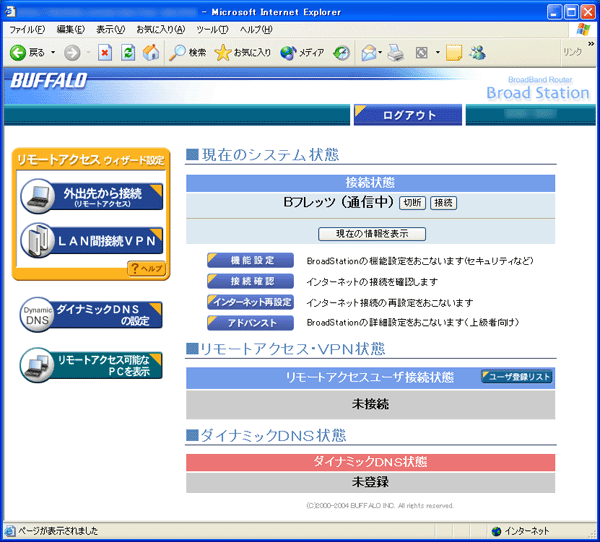Click the BUFFALO logo
The height and width of the screenshot is (542, 600).
point(49,81)
